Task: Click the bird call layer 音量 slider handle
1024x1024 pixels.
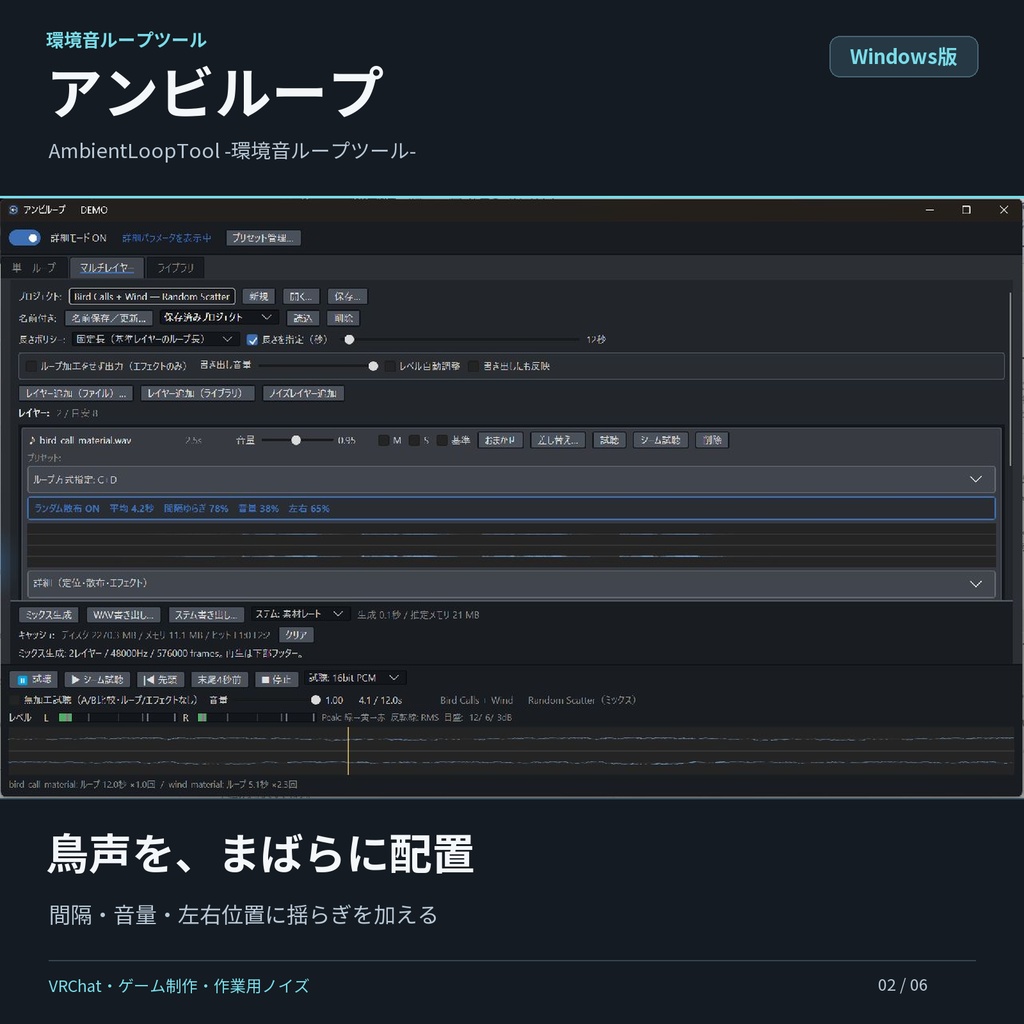Action: coord(296,440)
